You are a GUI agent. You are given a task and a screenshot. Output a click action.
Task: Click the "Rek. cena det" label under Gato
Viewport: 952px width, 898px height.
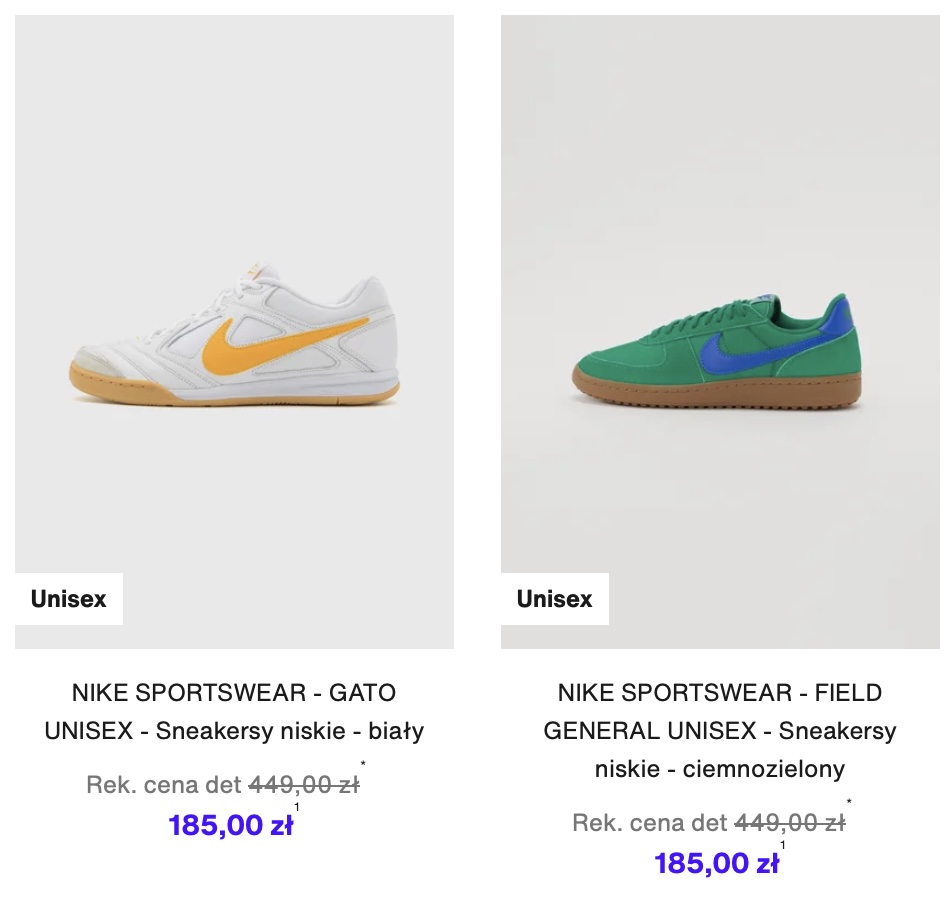pyautogui.click(x=164, y=784)
